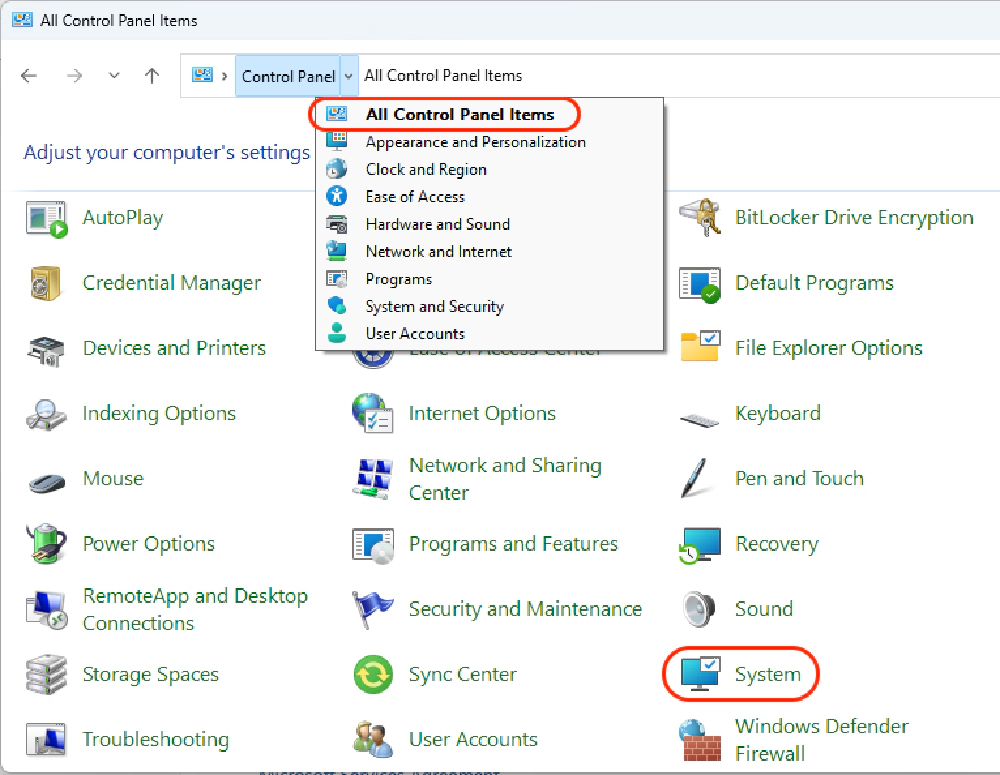Screen dimensions: 1000x775
Task: Click the Troubleshooting icon
Action: (46, 739)
